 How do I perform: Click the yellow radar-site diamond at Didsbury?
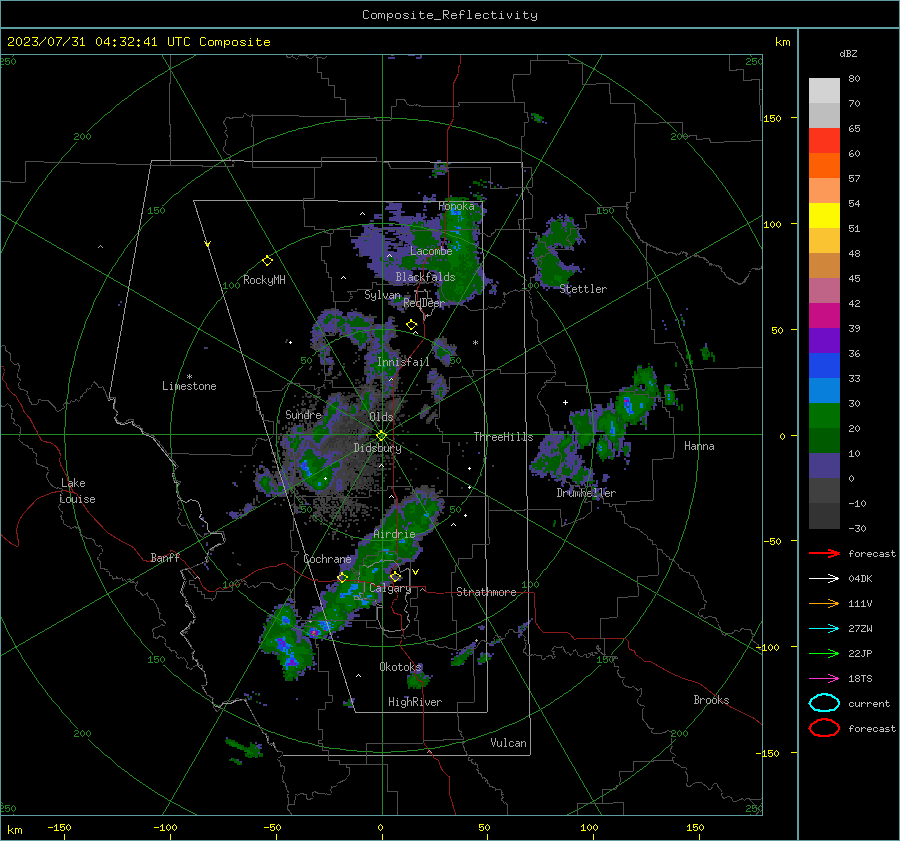(x=381, y=436)
